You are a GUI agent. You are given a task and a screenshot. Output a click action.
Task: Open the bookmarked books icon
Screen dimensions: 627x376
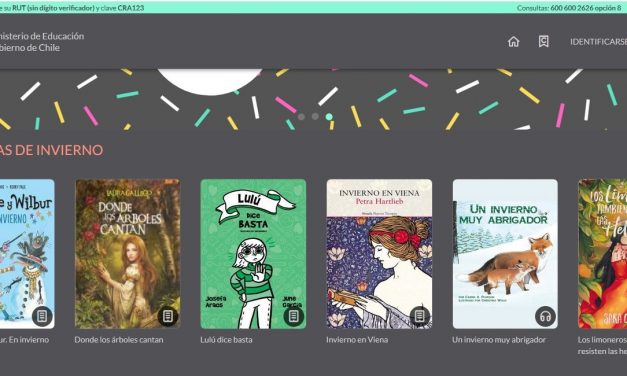(543, 42)
